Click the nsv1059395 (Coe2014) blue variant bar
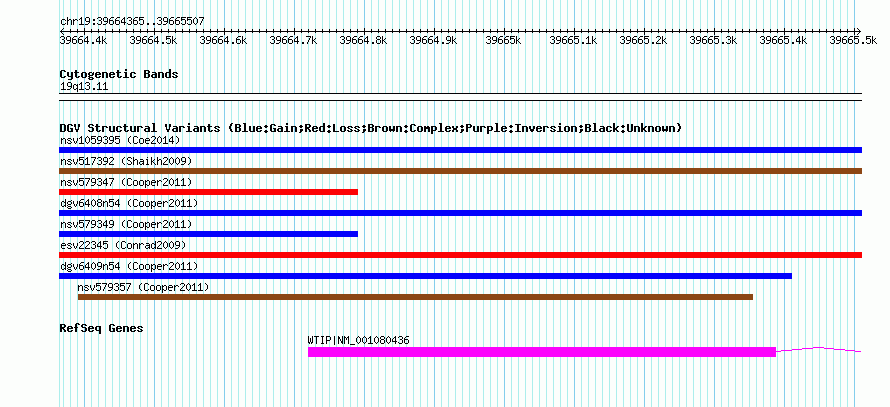890x407 pixels. (x=460, y=150)
